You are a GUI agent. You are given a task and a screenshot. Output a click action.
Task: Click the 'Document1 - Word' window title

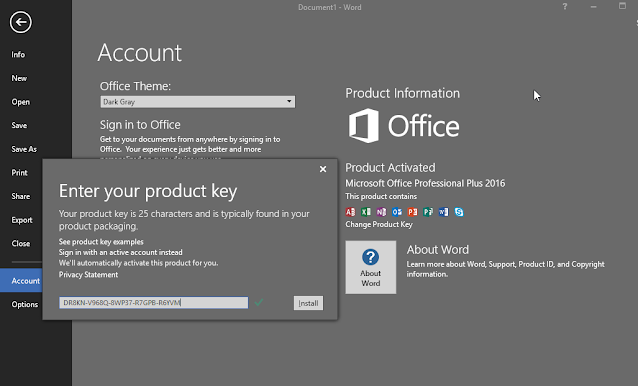[x=330, y=7]
